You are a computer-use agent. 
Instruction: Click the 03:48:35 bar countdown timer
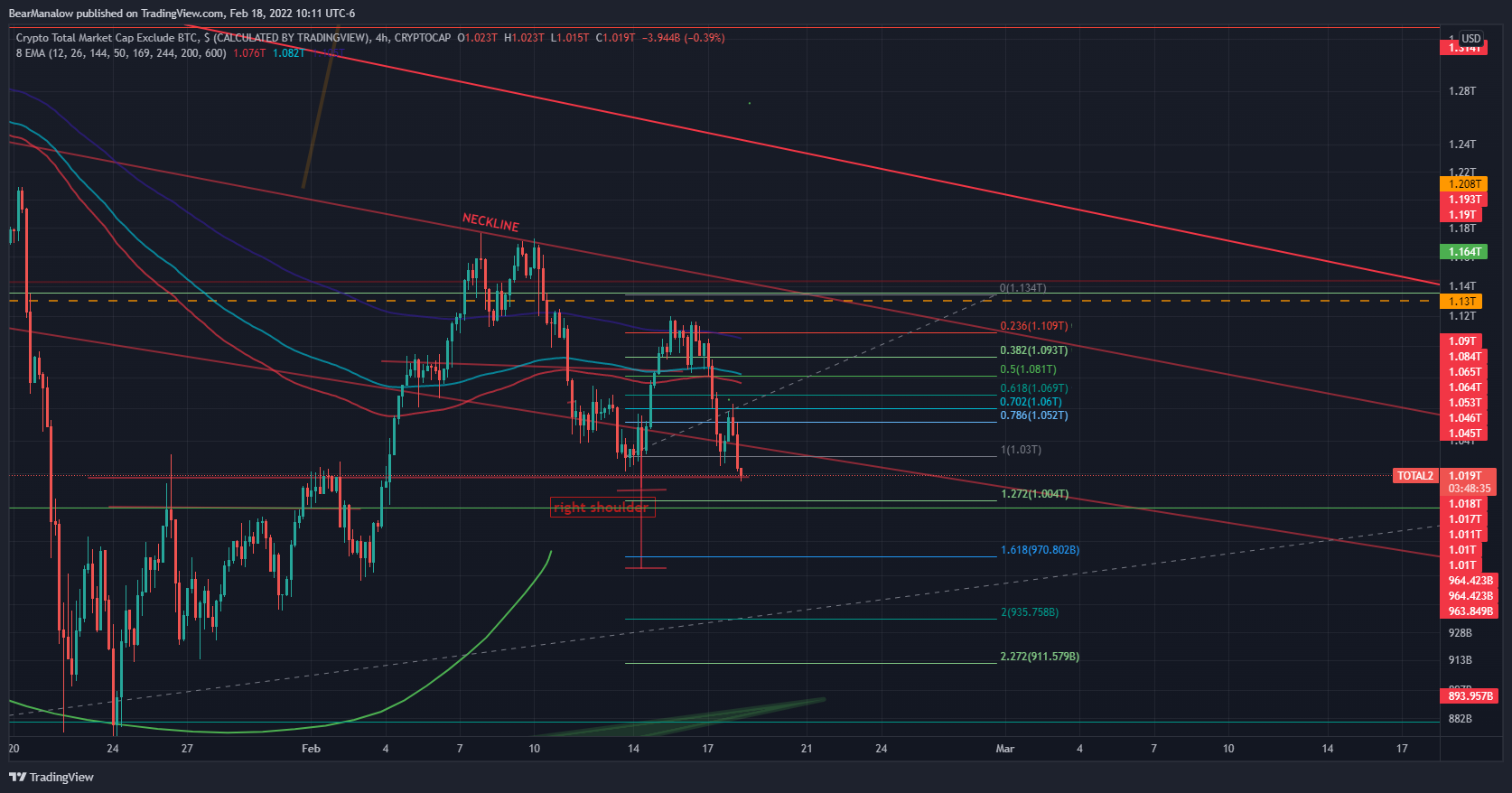[x=1469, y=489]
